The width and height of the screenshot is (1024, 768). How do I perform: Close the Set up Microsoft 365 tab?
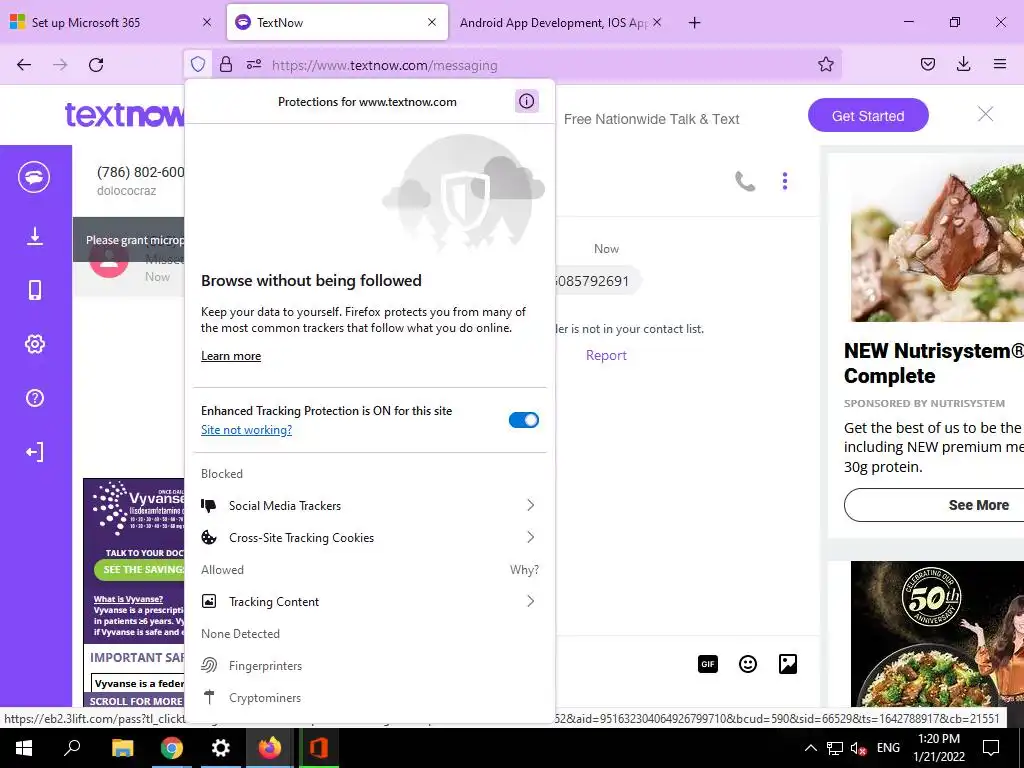click(207, 22)
